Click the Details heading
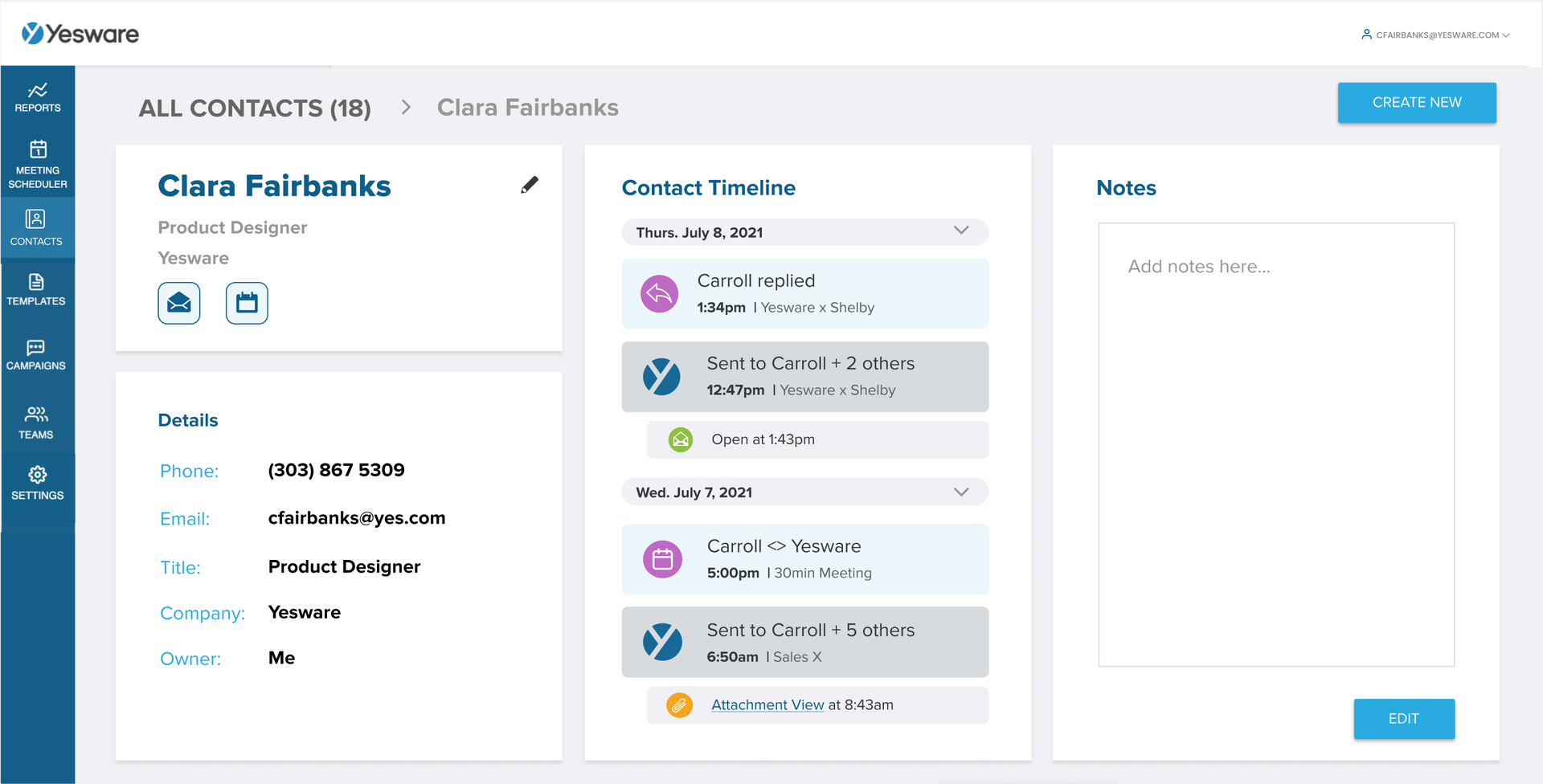The image size is (1543, 784). pyautogui.click(x=188, y=420)
